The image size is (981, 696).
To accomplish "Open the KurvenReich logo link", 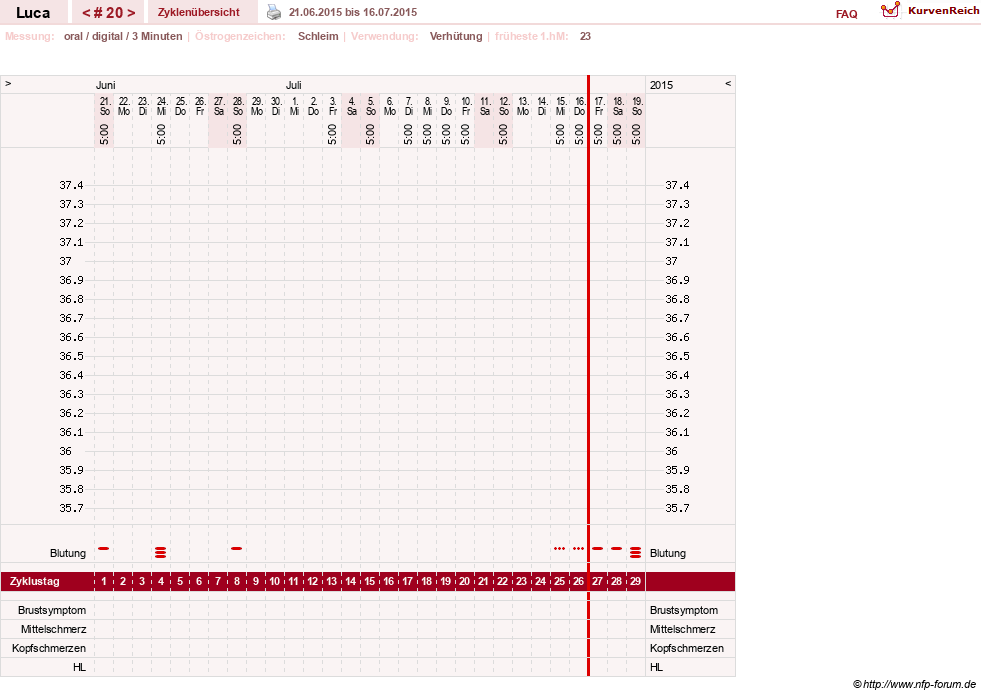I will 930,11.
